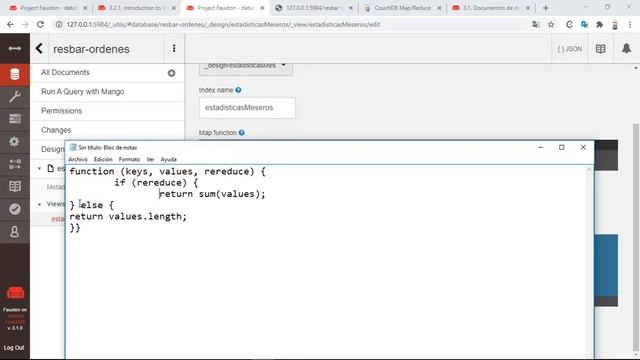Open design document dropdown
640x360 pixels.
click(246, 68)
